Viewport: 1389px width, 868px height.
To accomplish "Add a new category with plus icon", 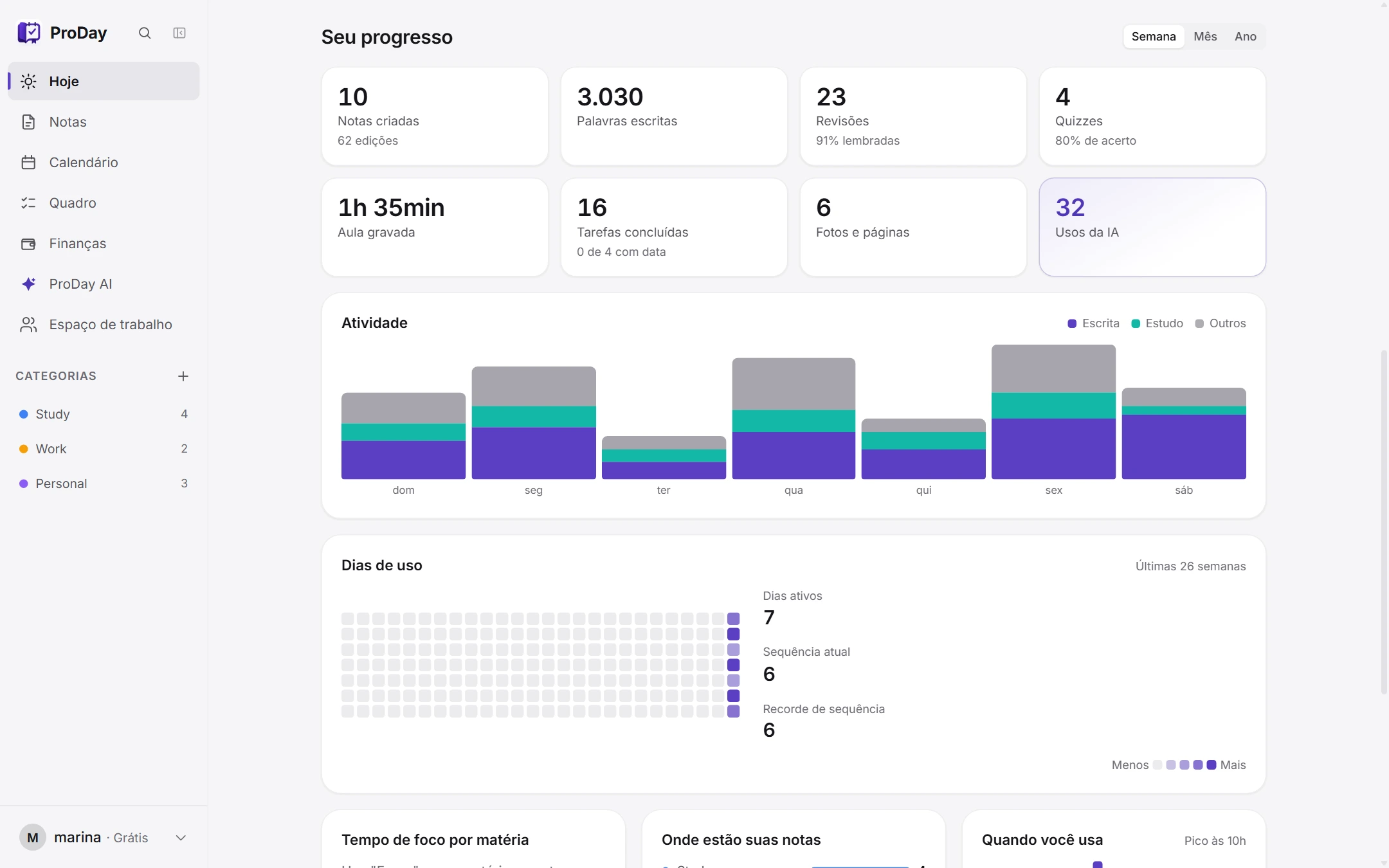I will 183,376.
